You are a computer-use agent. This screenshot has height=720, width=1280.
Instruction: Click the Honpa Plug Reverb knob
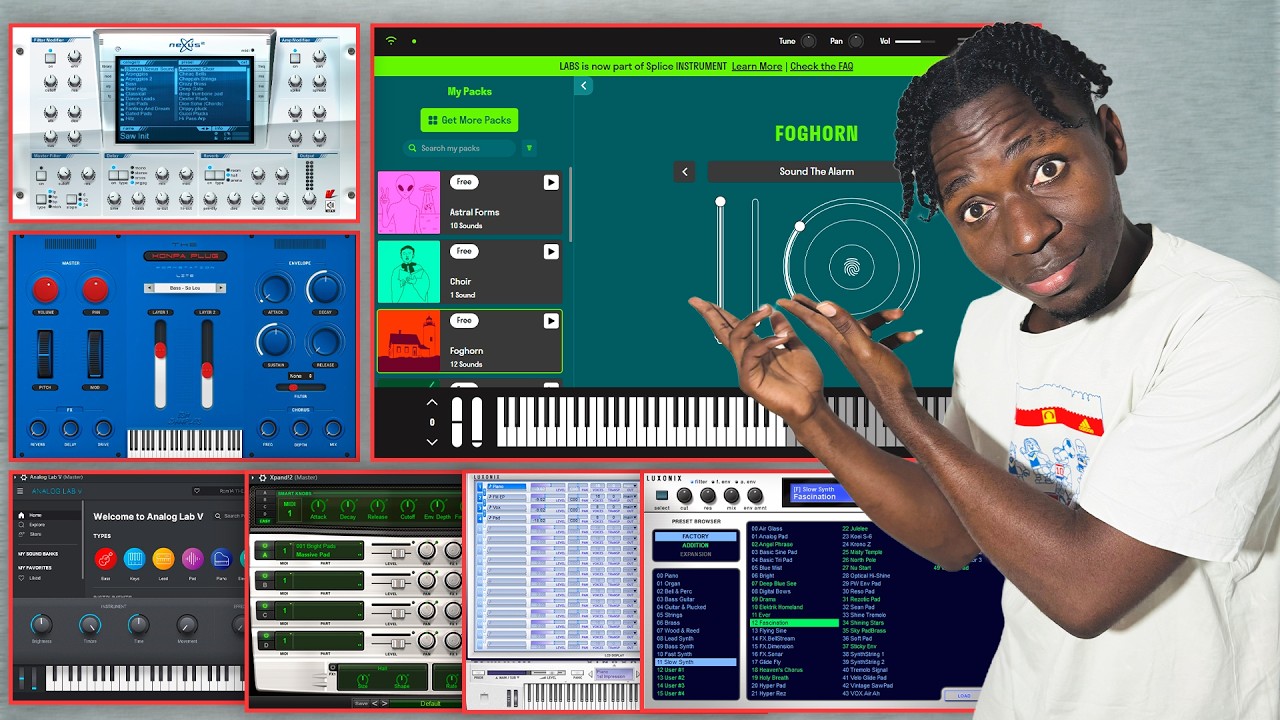[x=38, y=429]
